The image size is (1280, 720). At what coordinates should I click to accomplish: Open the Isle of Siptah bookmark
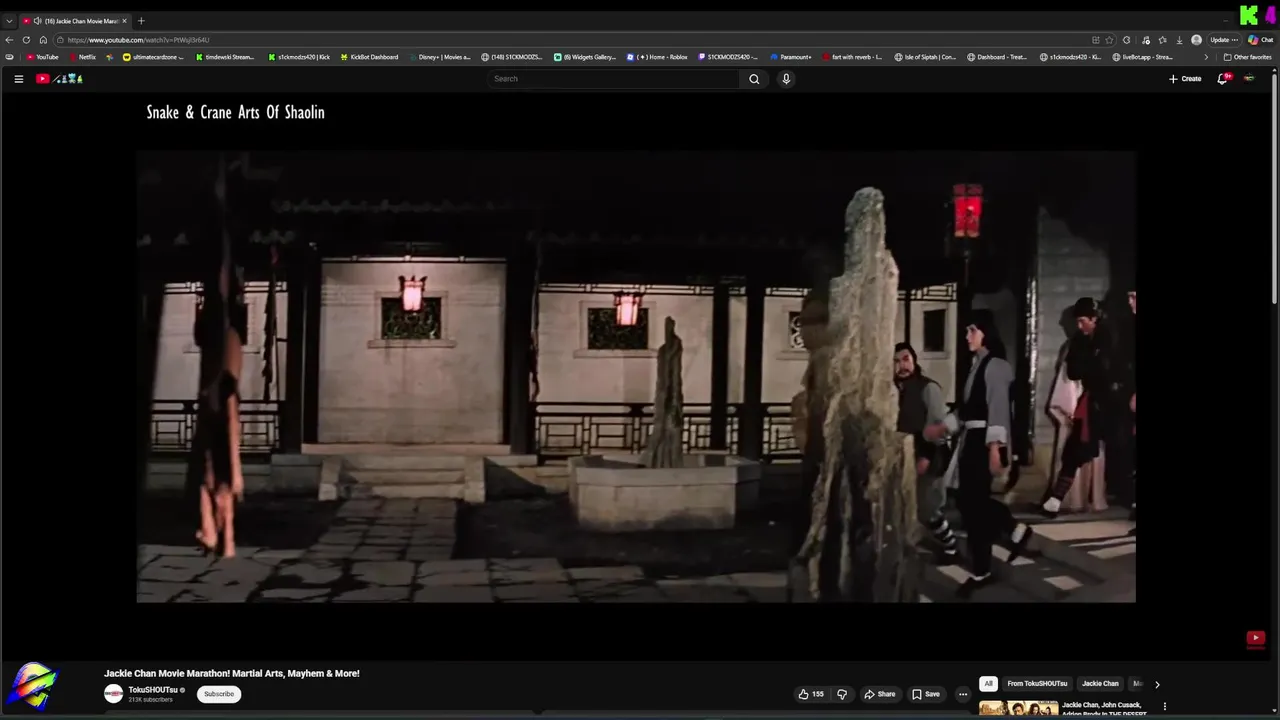coord(925,57)
